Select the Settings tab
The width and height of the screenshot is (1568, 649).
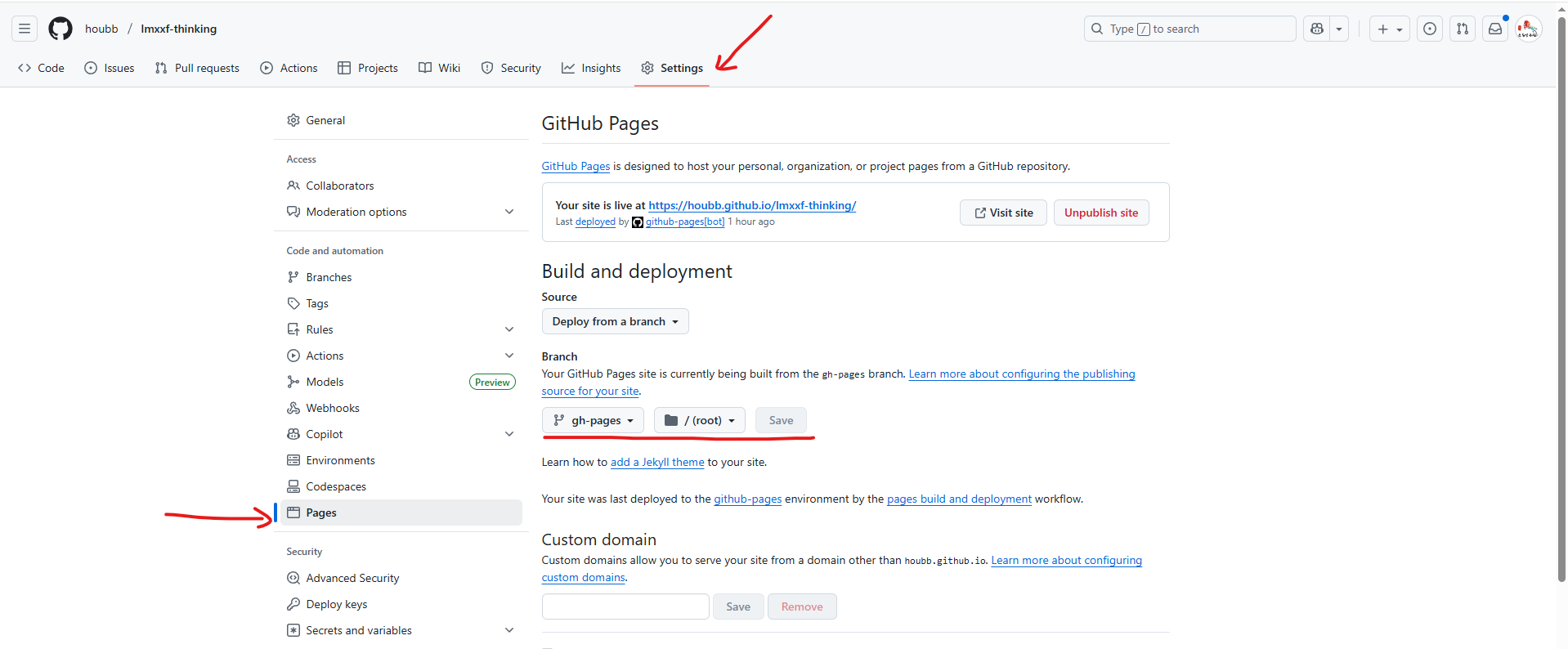click(x=672, y=68)
